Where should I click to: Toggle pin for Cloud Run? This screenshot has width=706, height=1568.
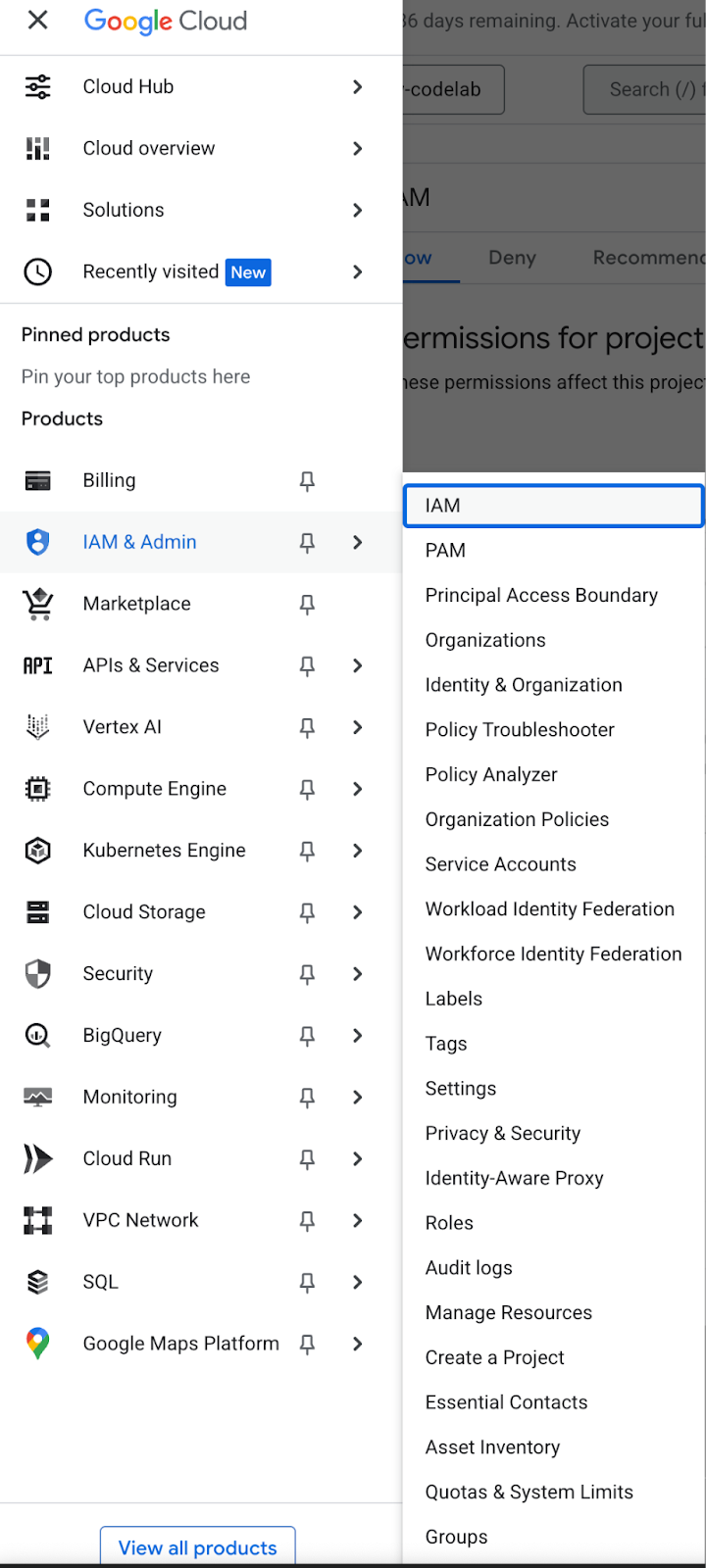307,1159
